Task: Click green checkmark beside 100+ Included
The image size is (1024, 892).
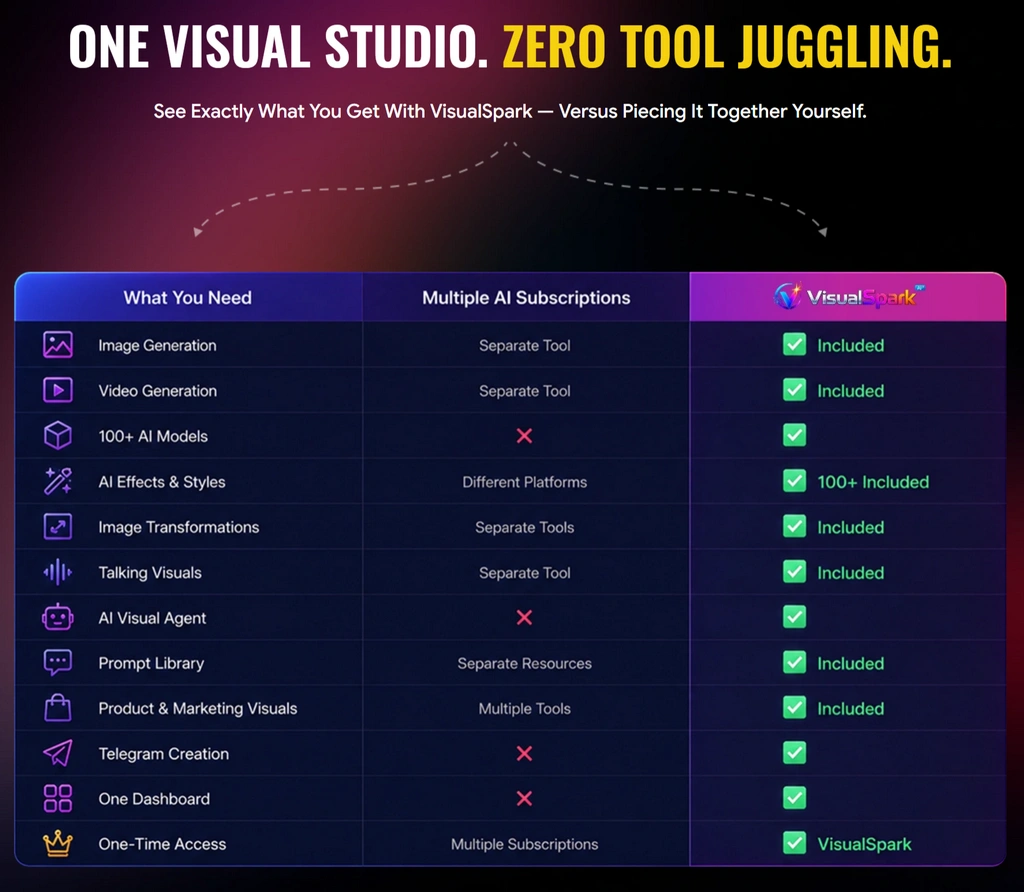Action: point(794,481)
